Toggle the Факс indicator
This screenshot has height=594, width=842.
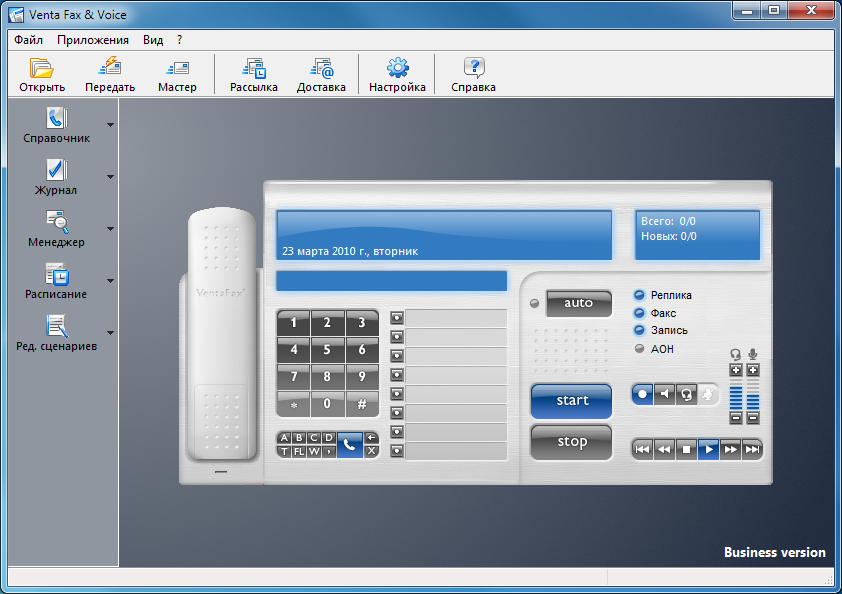640,313
